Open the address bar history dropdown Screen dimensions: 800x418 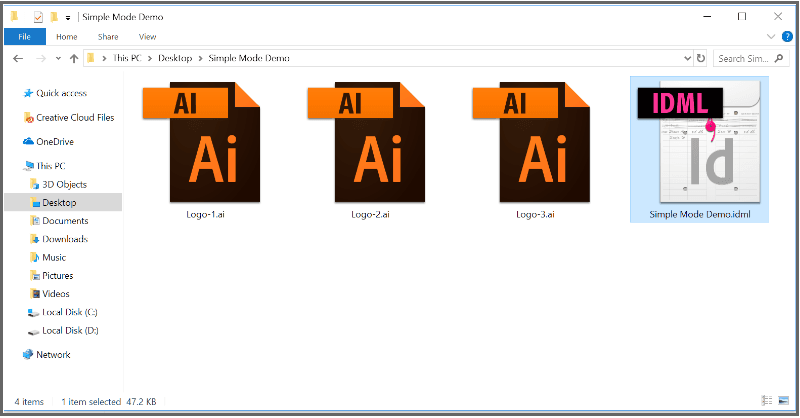coord(687,58)
